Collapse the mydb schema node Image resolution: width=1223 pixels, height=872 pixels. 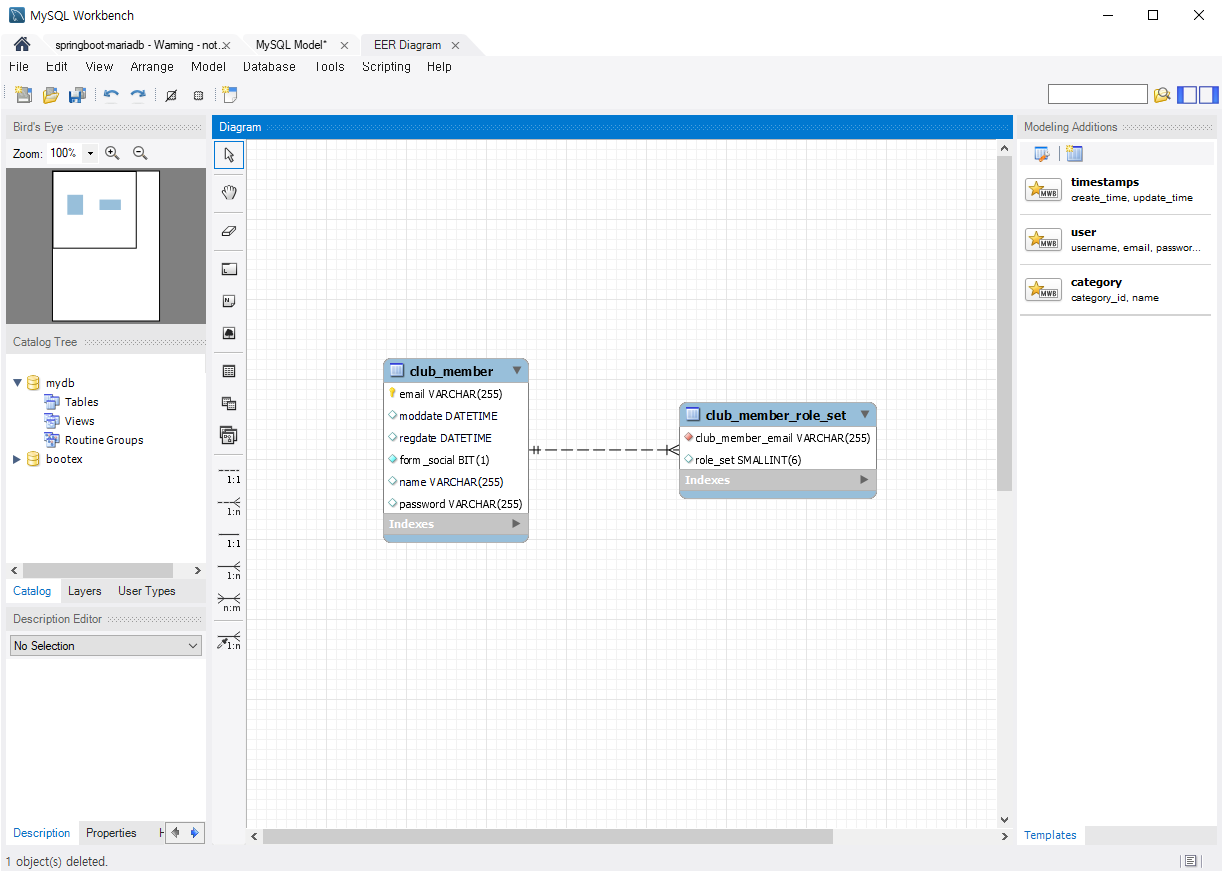pyautogui.click(x=18, y=383)
